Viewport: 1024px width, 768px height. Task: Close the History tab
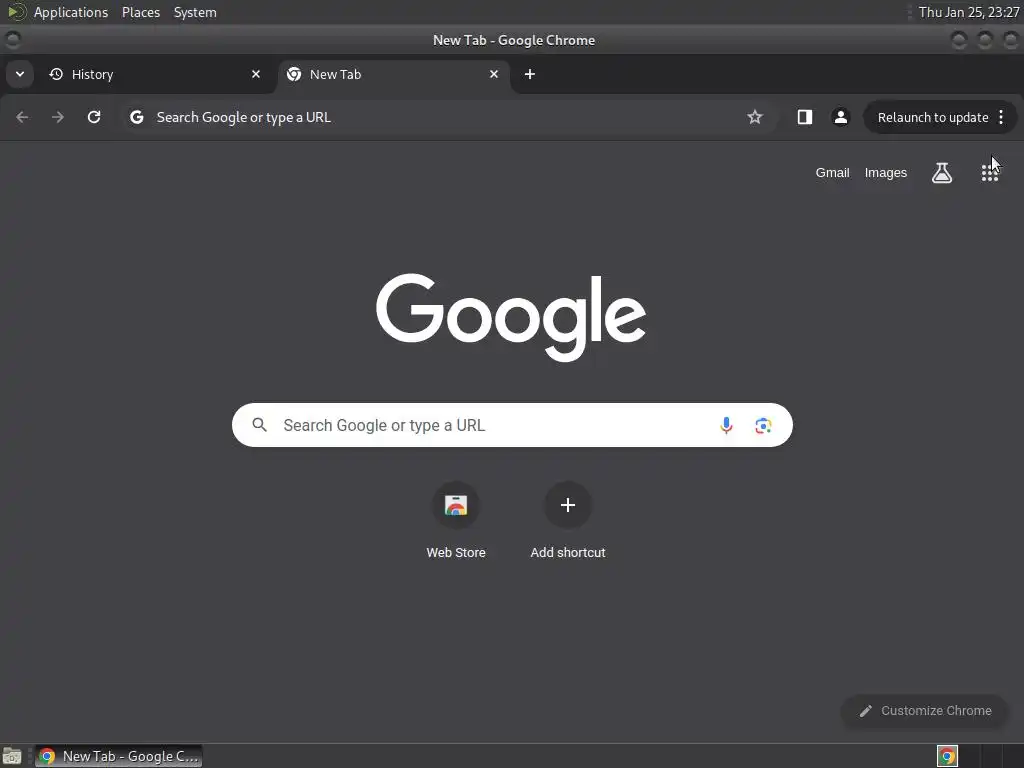tap(256, 74)
